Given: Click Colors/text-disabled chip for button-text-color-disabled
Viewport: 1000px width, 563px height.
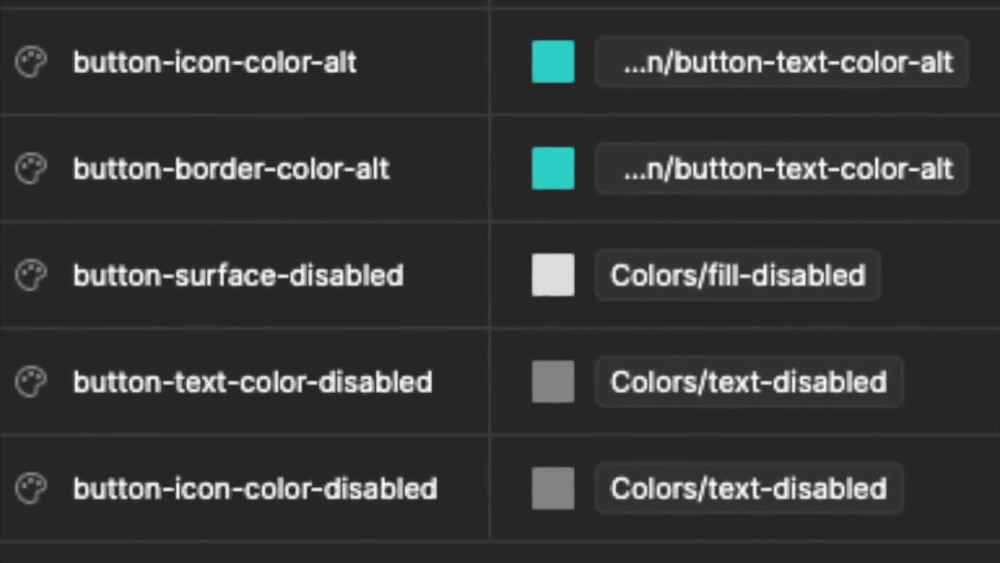Looking at the screenshot, I should (x=749, y=381).
